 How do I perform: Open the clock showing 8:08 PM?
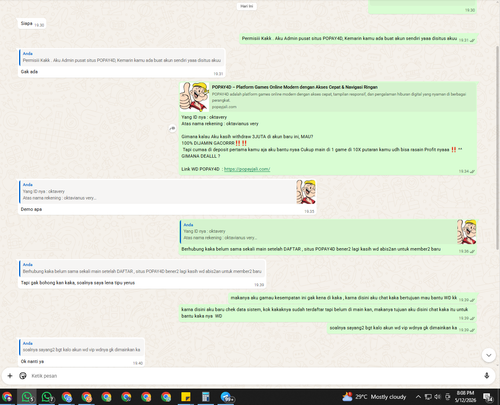465,397
